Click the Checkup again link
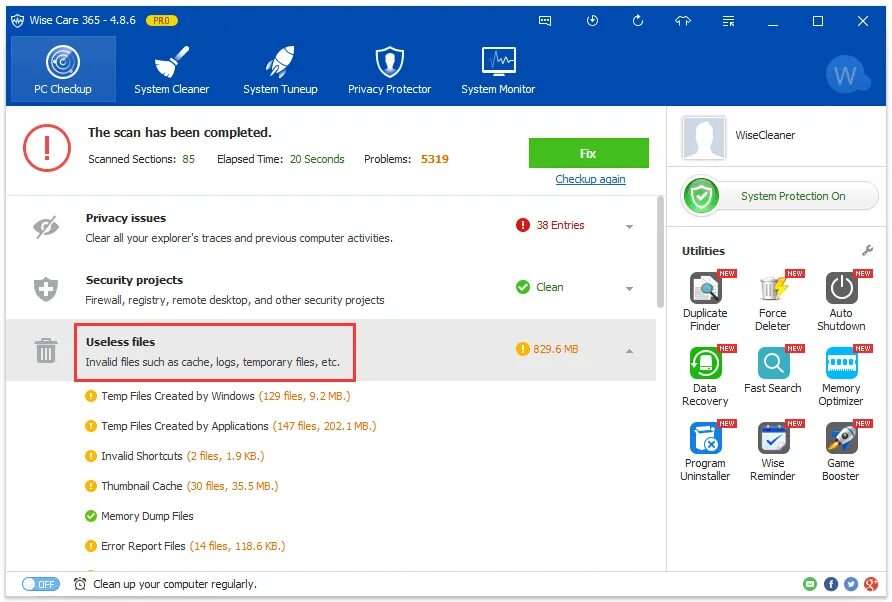 click(x=590, y=179)
